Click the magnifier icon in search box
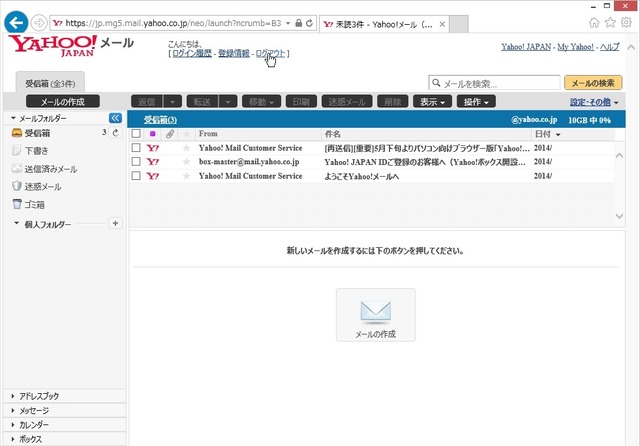The image size is (640, 446). coord(436,83)
